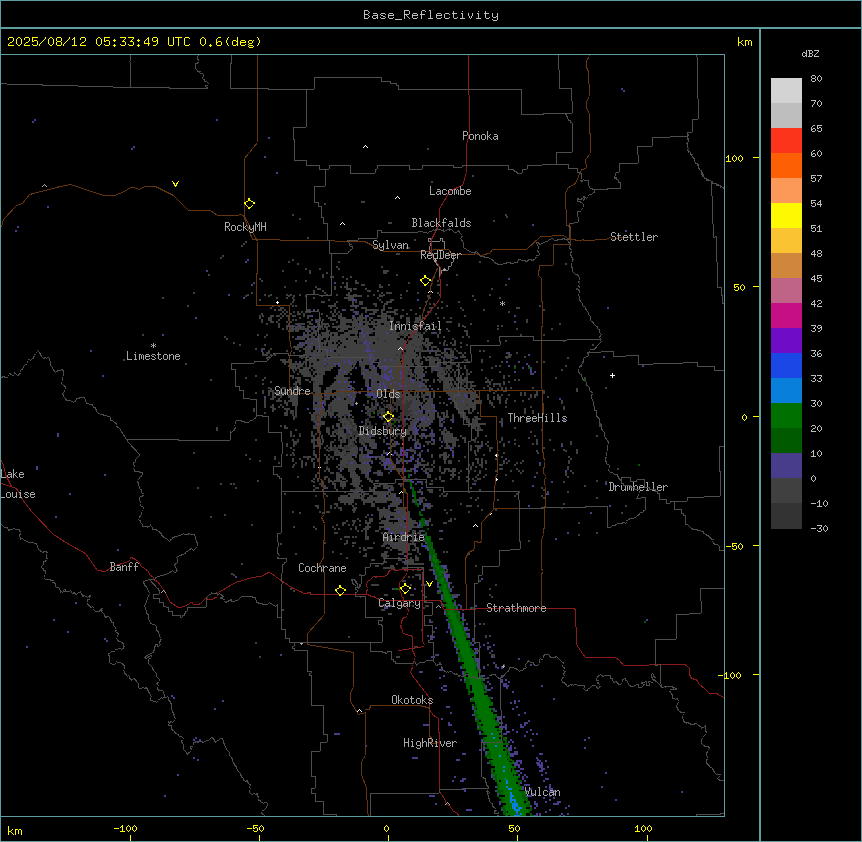Select the bright green 20–30 dBZ band
The height and width of the screenshot is (842, 862).
coord(786,416)
